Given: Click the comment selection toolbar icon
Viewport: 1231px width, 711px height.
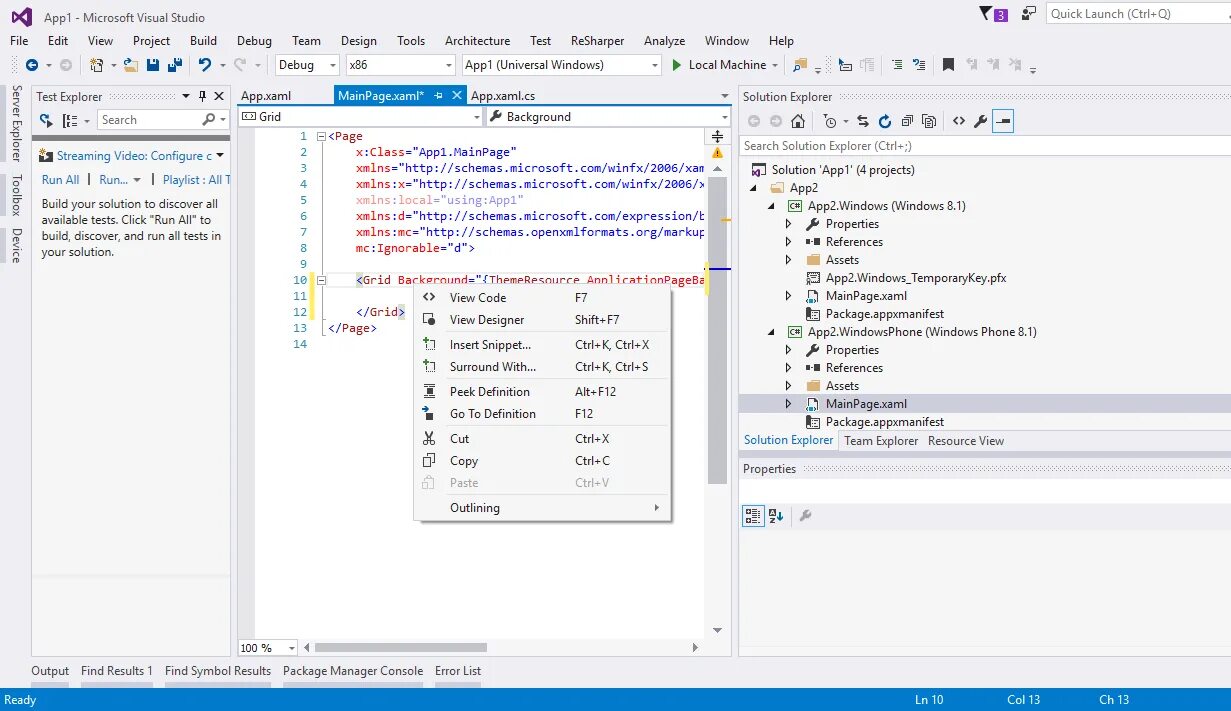Looking at the screenshot, I should click(x=896, y=65).
